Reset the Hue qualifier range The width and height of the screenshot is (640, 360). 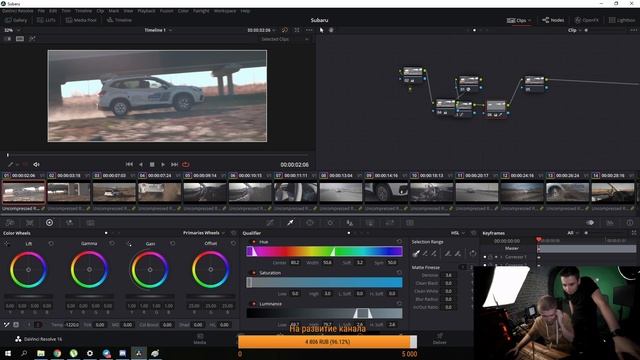(399, 242)
